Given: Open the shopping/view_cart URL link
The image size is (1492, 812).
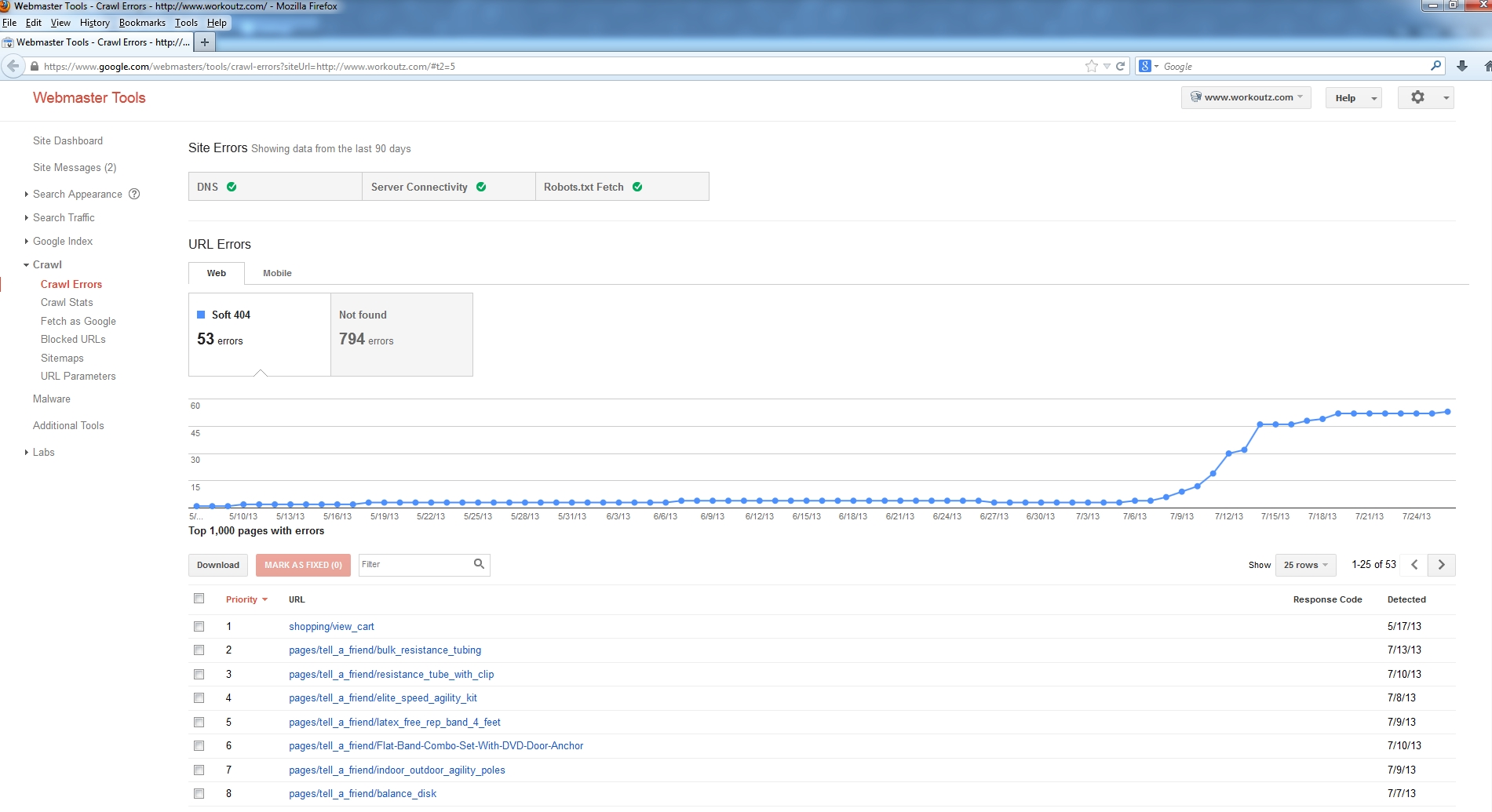Looking at the screenshot, I should click(331, 626).
